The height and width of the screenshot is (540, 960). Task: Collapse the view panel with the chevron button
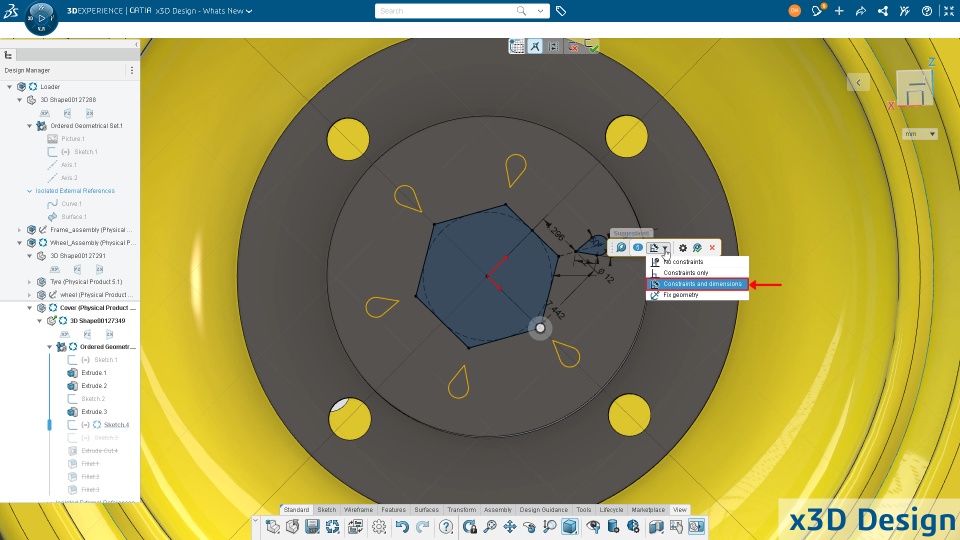point(858,83)
